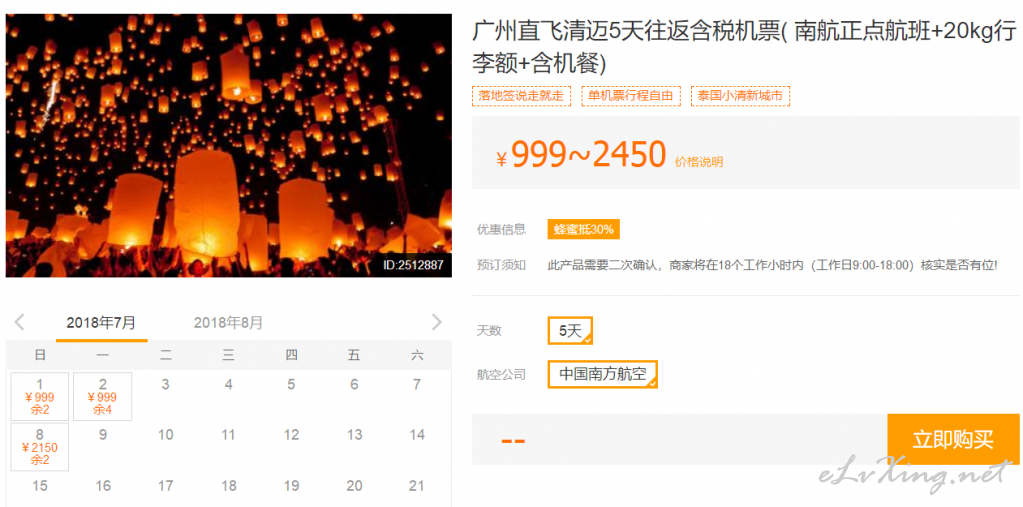Go to previous month with left arrow
The height and width of the screenshot is (507, 1023).
pyautogui.click(x=20, y=322)
